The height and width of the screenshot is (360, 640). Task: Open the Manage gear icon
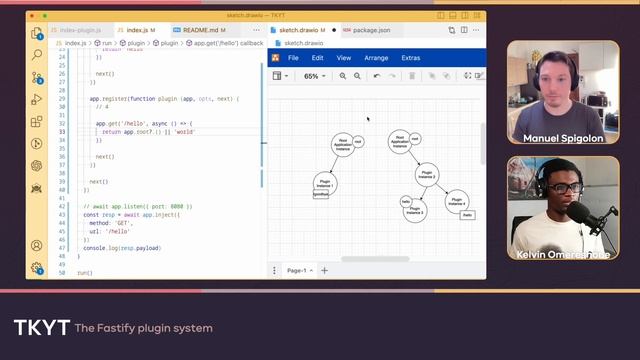point(37,268)
